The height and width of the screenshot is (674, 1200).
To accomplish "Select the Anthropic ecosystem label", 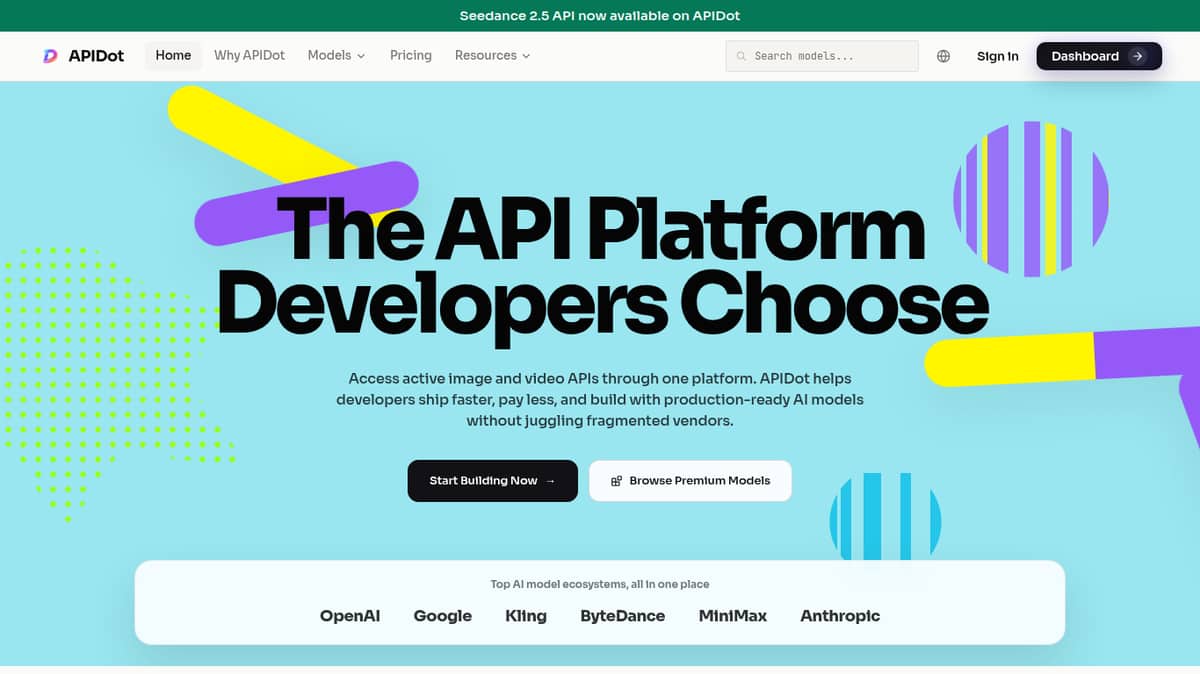I will [x=840, y=616].
